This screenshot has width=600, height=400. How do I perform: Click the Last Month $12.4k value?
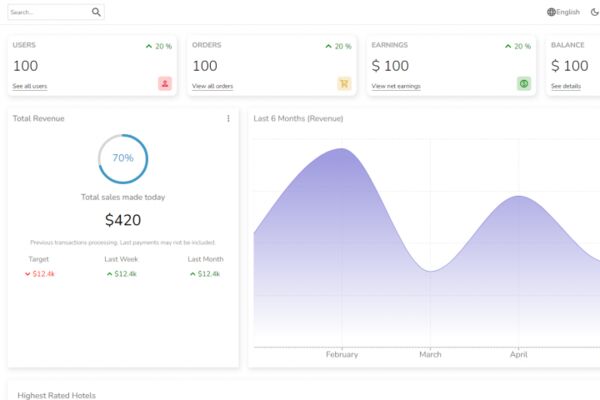point(209,274)
